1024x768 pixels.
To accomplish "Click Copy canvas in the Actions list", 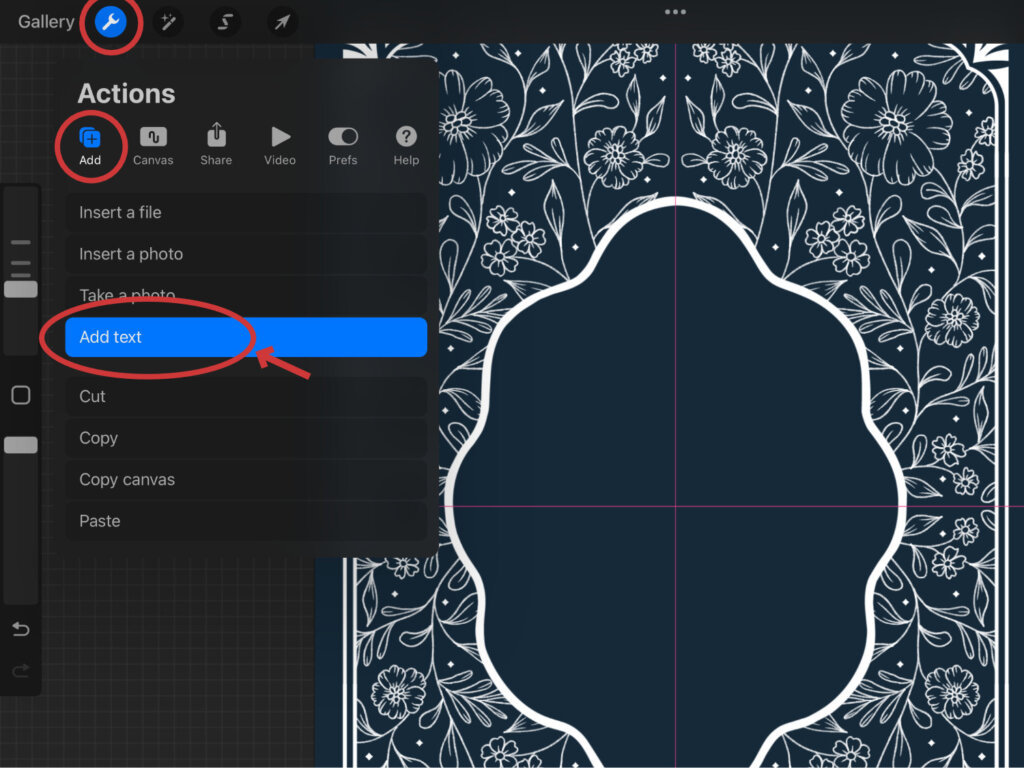I will [245, 479].
